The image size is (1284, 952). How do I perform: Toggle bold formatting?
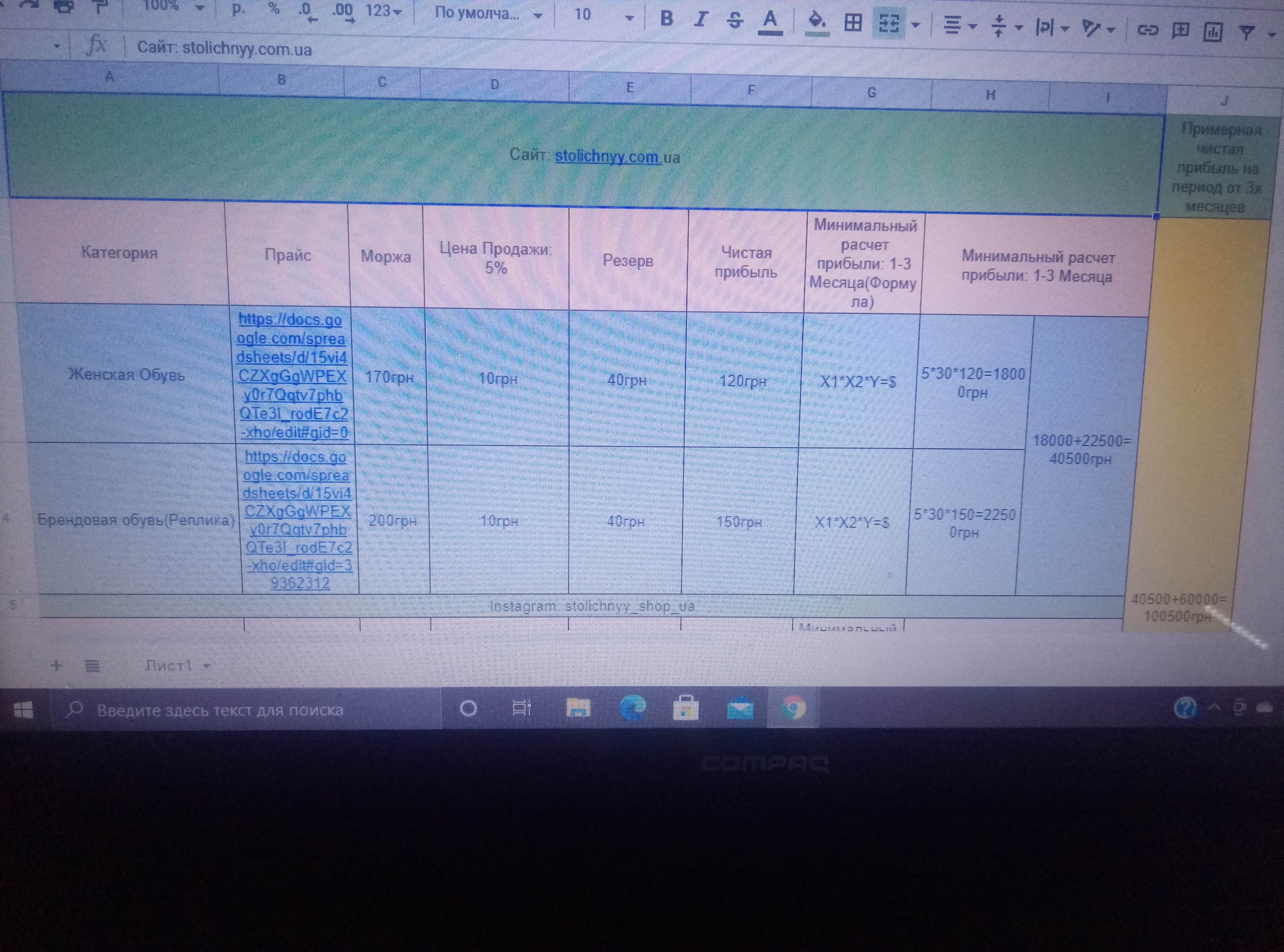(666, 18)
